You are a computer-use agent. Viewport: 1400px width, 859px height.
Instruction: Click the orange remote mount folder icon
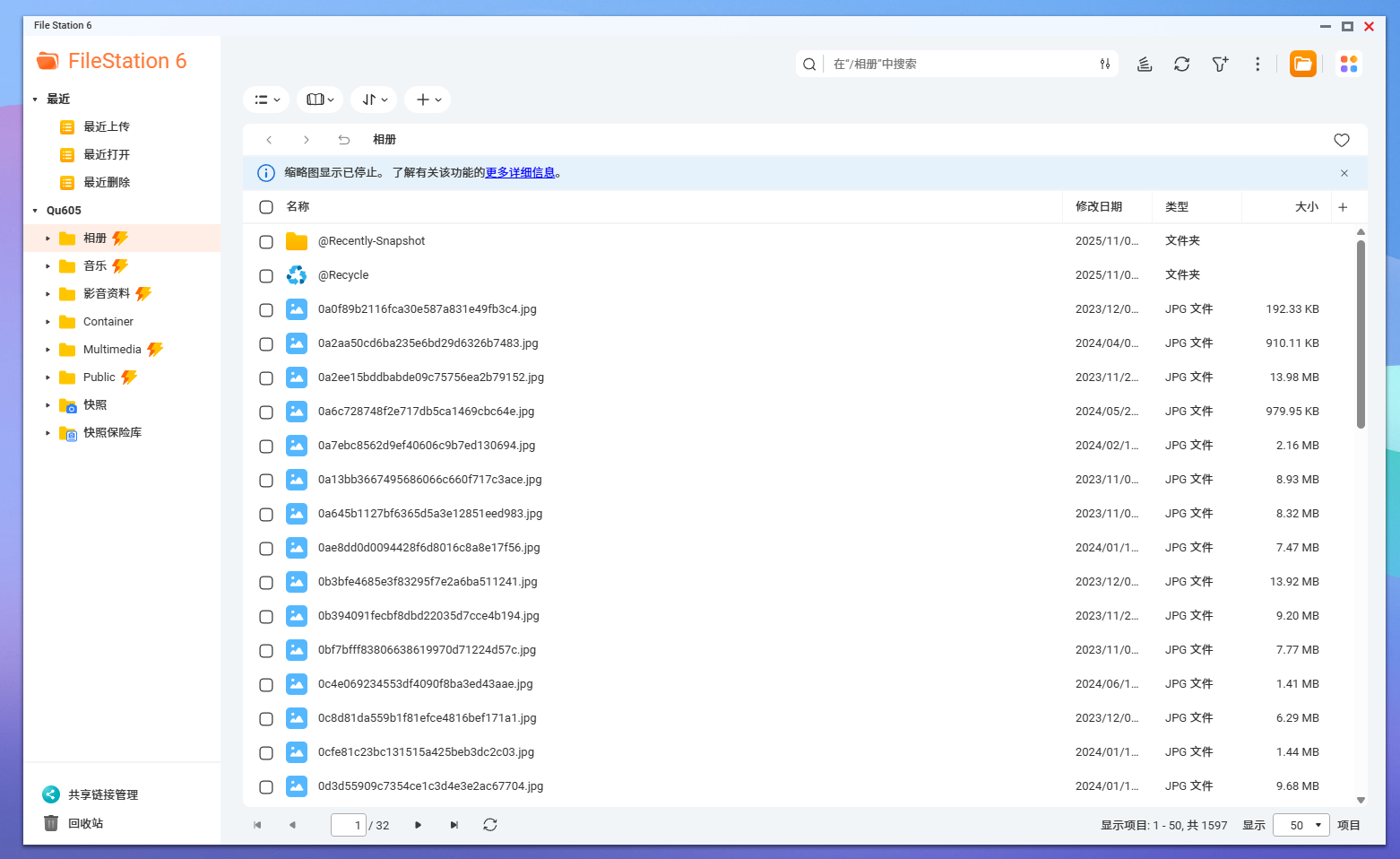1302,64
